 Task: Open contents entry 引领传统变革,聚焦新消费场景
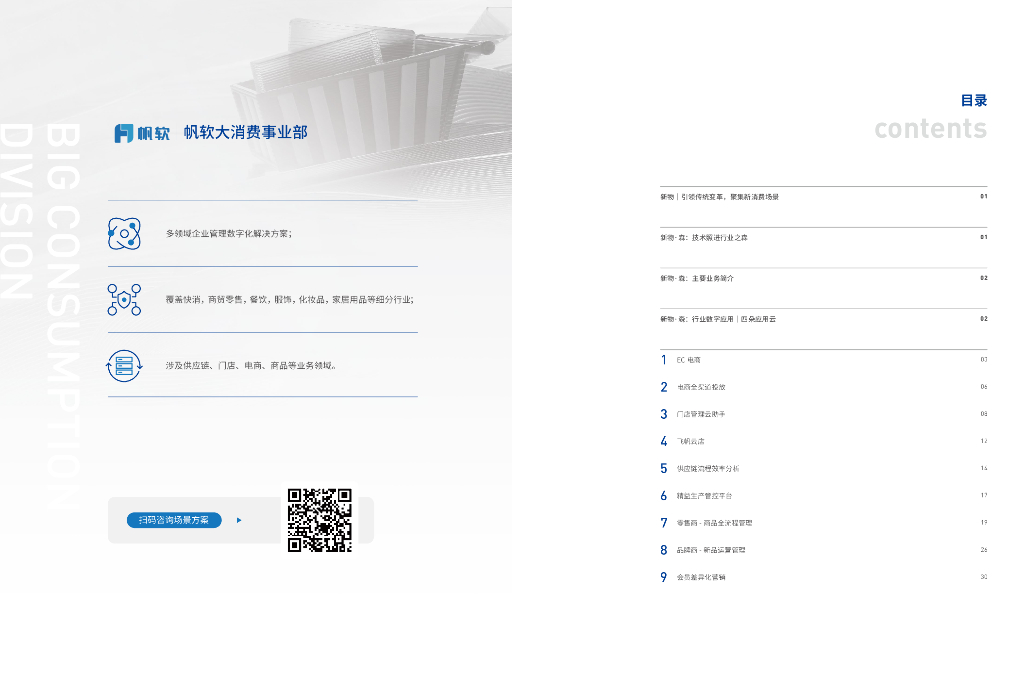824,197
